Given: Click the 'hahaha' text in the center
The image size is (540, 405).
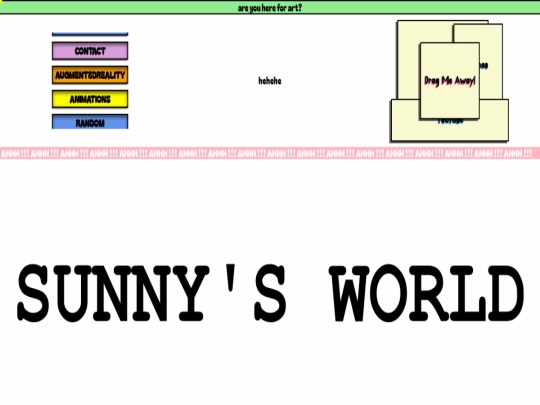Looking at the screenshot, I should (270, 81).
